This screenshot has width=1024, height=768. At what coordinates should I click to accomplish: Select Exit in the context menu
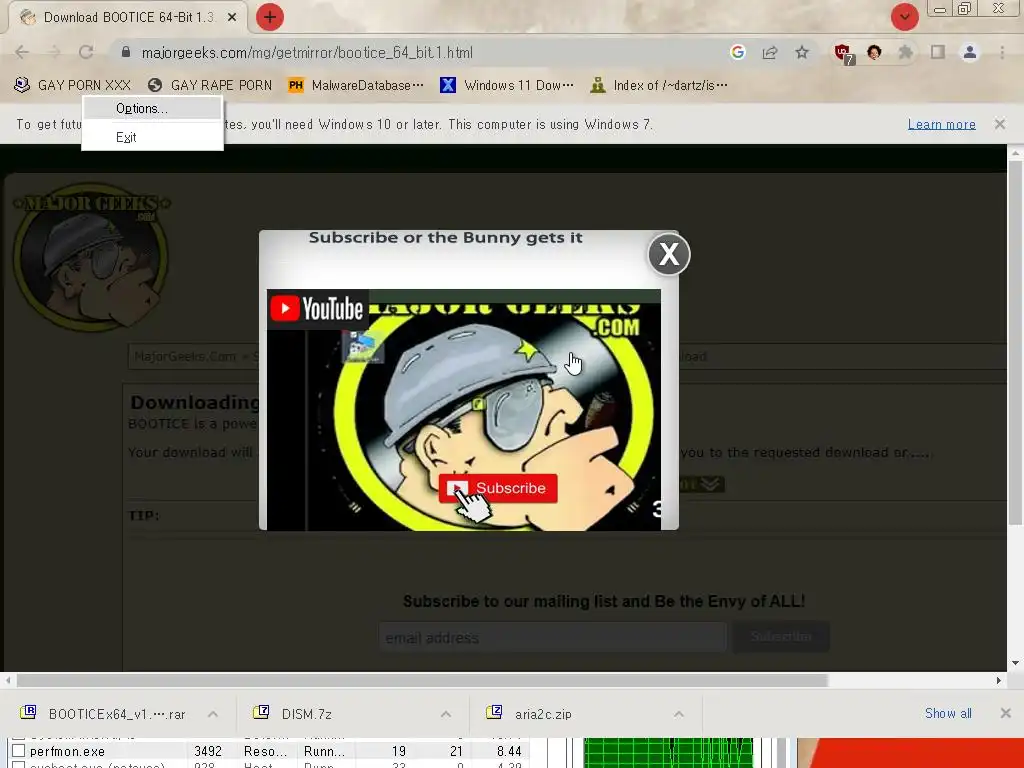[x=152, y=137]
